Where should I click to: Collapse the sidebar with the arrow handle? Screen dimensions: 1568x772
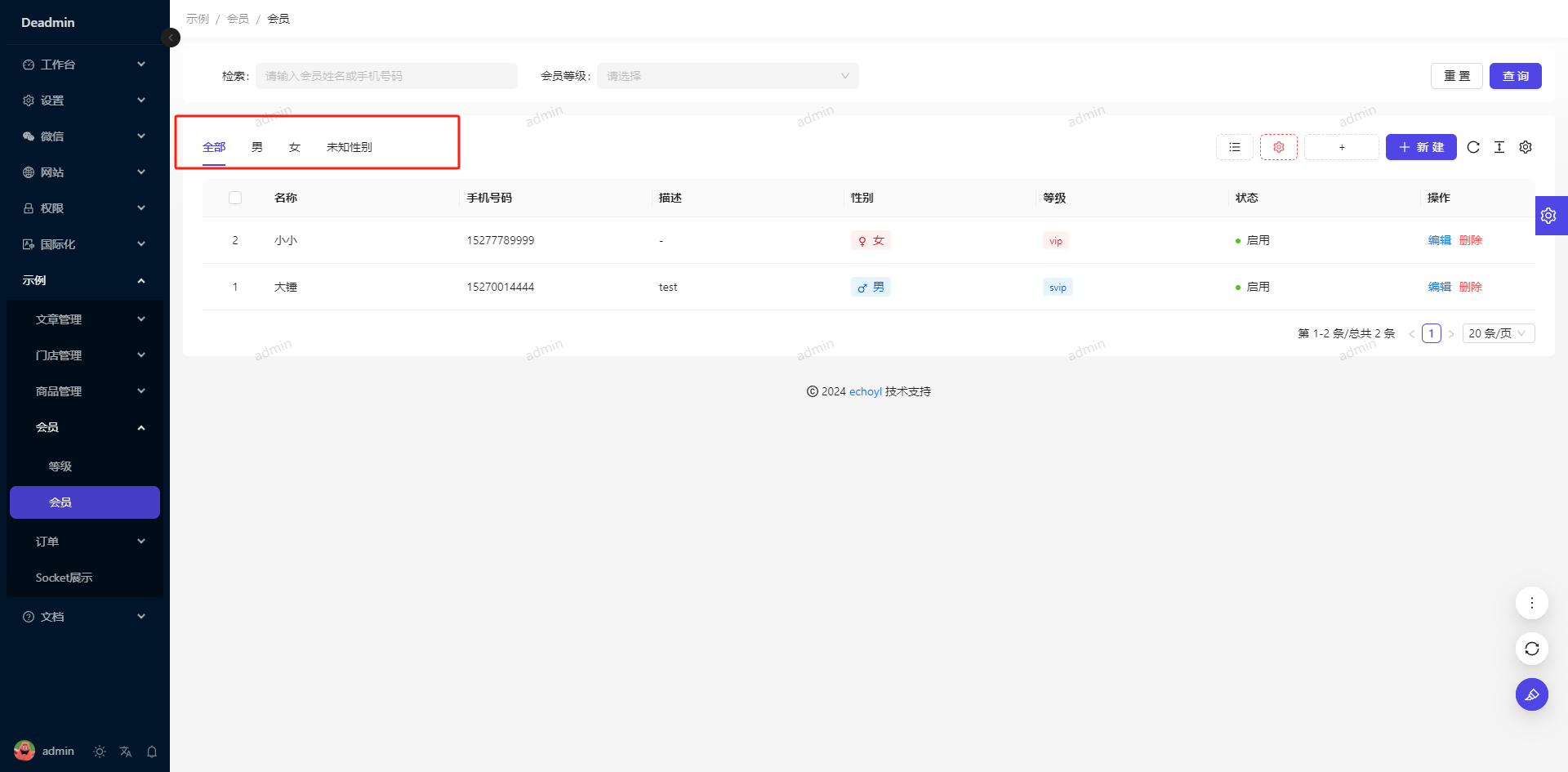171,38
